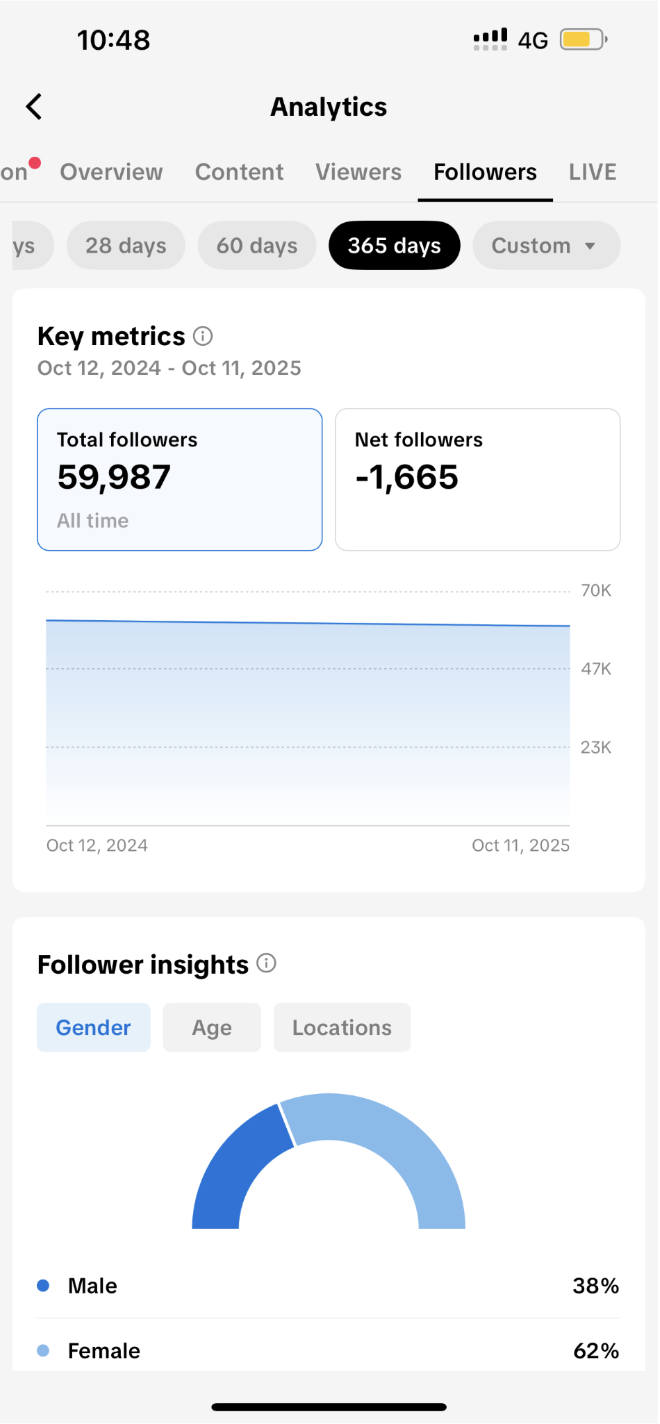Select the 365 days range pill
This screenshot has height=1424, width=660.
click(394, 246)
